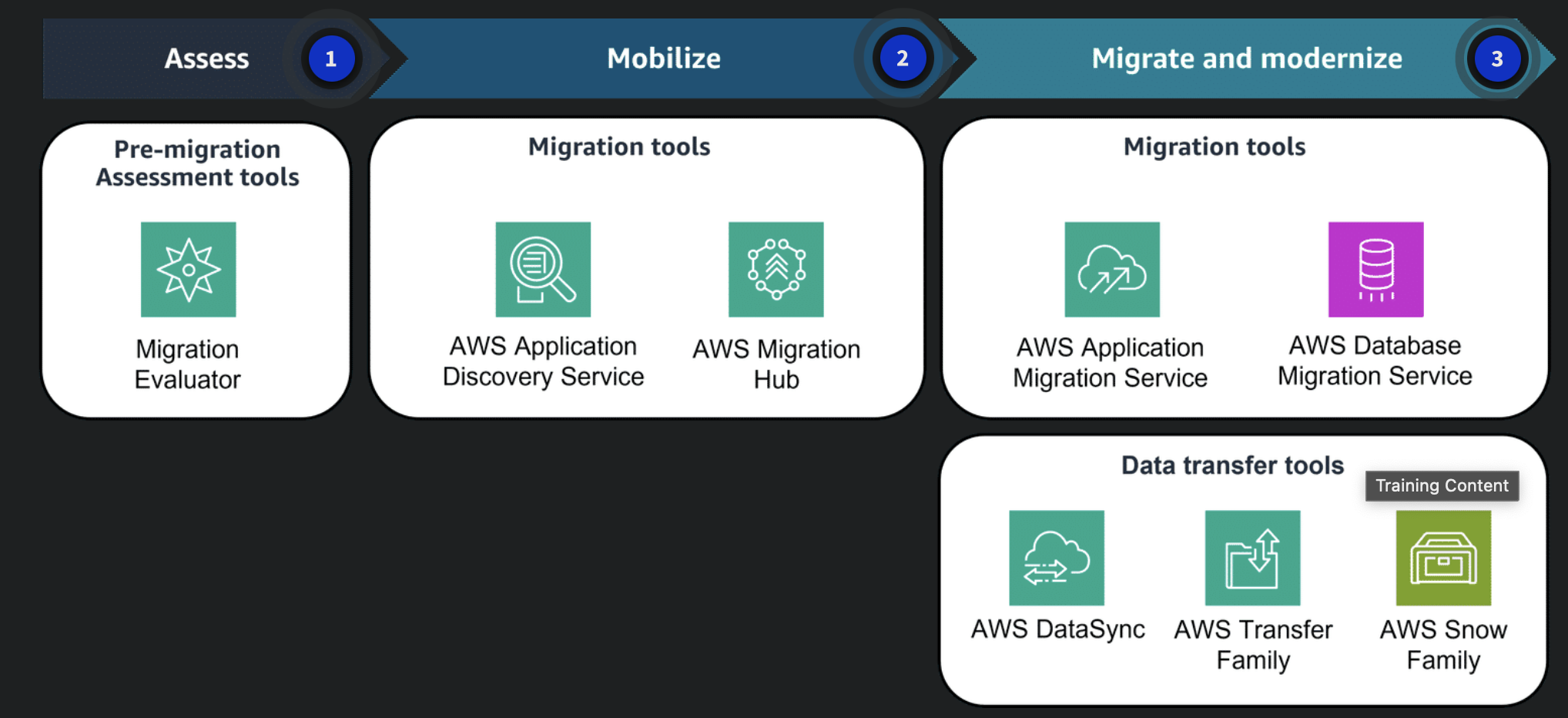
Task: Click the numbered marker 2 on Mobilize
Action: [903, 59]
